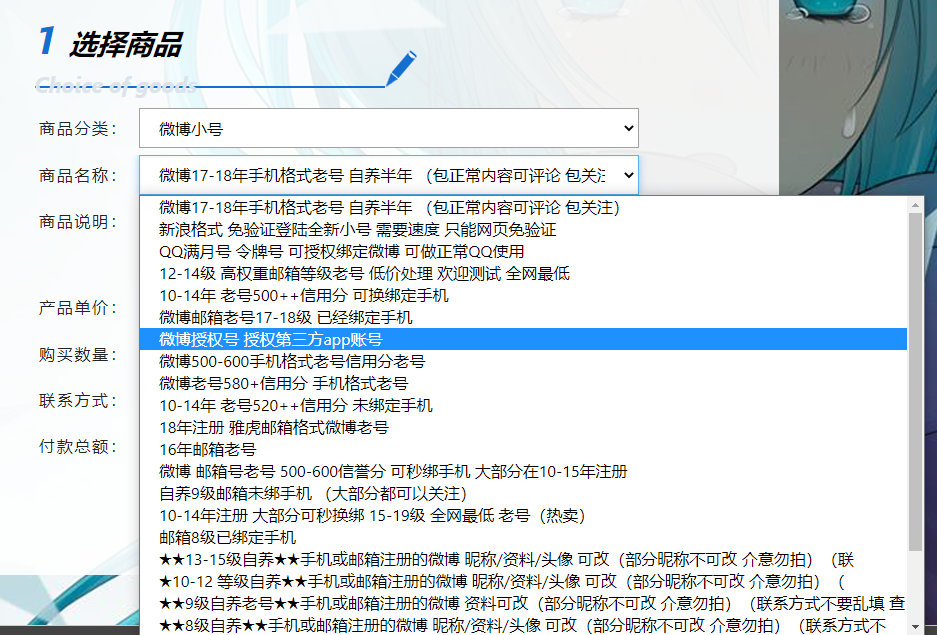Select 微博17-18年手机格式老号 自养半年 option in list
This screenshot has height=635, width=937.
click(523, 208)
